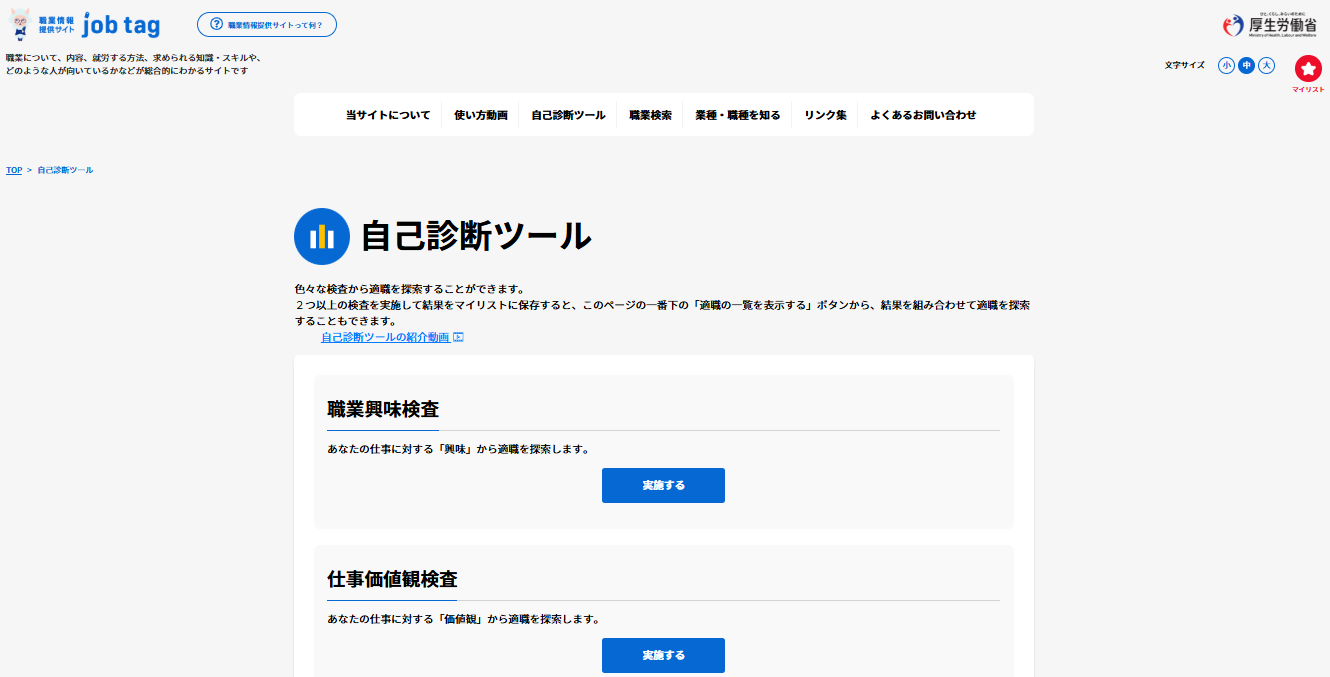
Task: Click the video icon next to 紹介動画 link
Action: (458, 337)
